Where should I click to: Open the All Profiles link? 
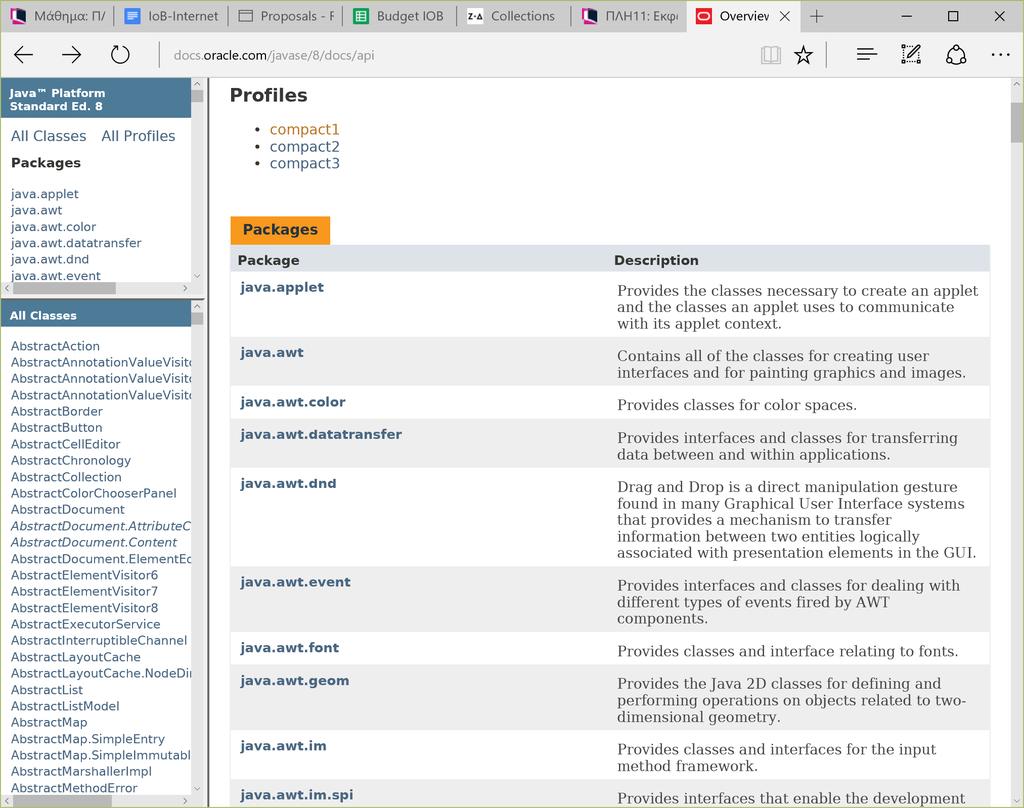point(138,136)
